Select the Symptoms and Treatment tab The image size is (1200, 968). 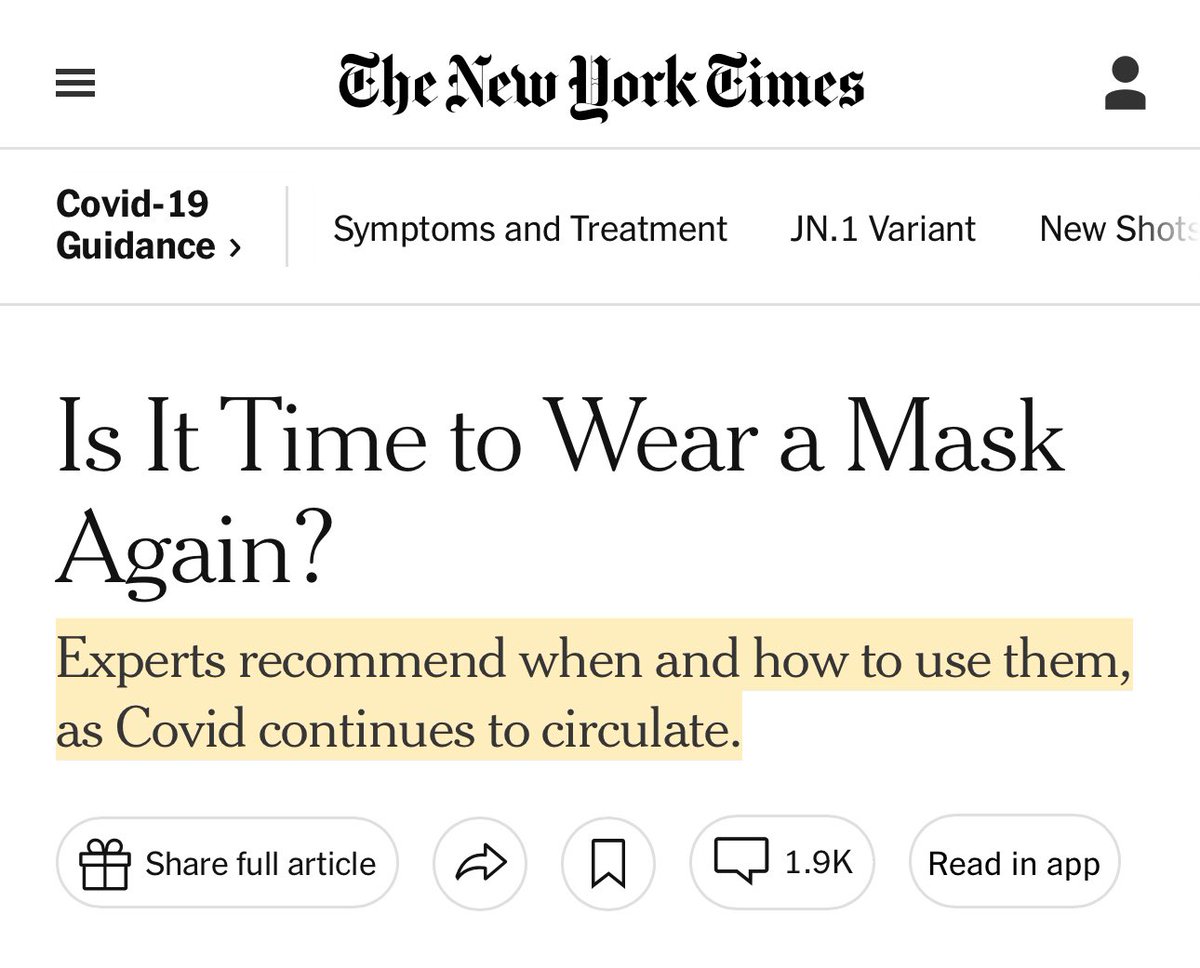click(x=529, y=229)
